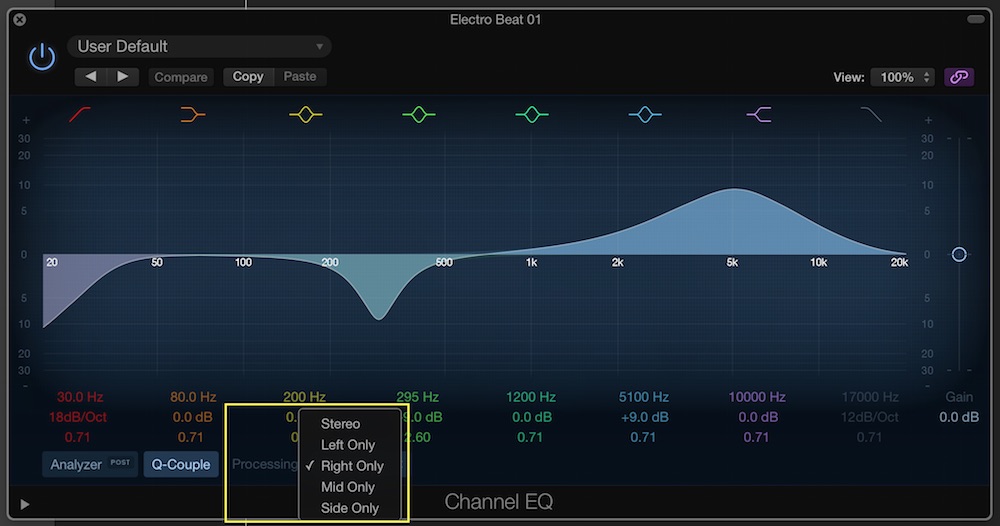The height and width of the screenshot is (526, 1000).
Task: Select the orange 0.0 dB gain value
Action: (x=193, y=417)
